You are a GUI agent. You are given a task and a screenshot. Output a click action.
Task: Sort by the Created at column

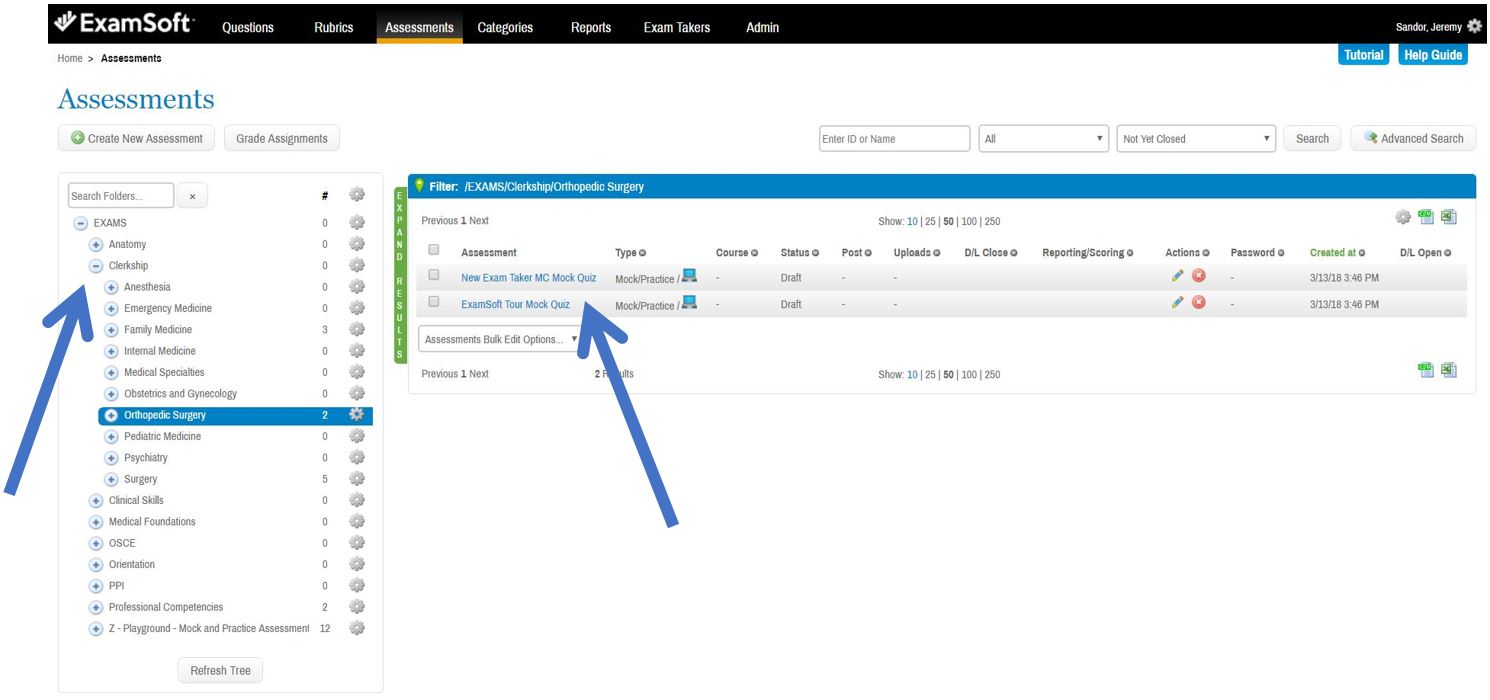pyautogui.click(x=1337, y=252)
